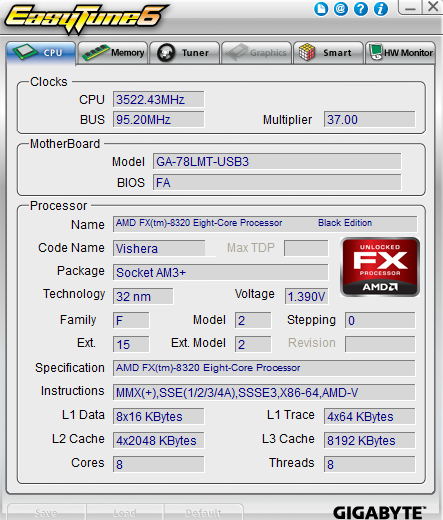Click the Specification field
This screenshot has height=520, width=443.
(x=264, y=368)
